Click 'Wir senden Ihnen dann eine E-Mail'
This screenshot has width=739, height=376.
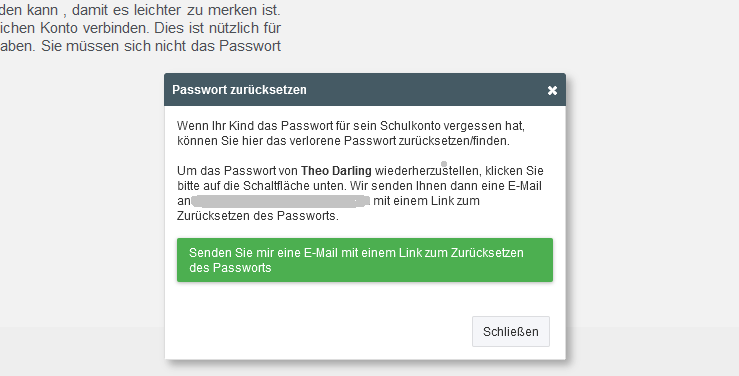pyautogui.click(x=446, y=186)
